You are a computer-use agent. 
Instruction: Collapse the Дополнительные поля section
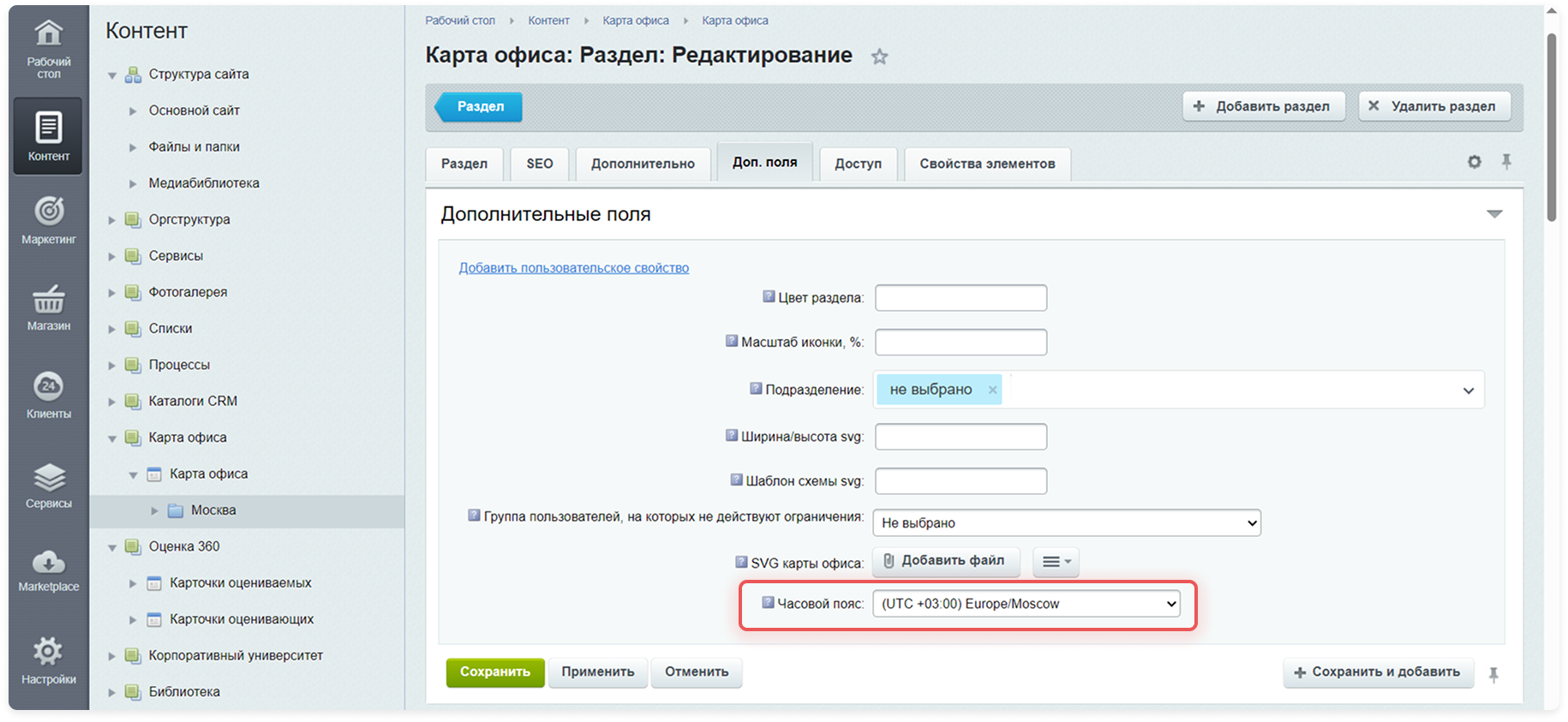click(1494, 214)
